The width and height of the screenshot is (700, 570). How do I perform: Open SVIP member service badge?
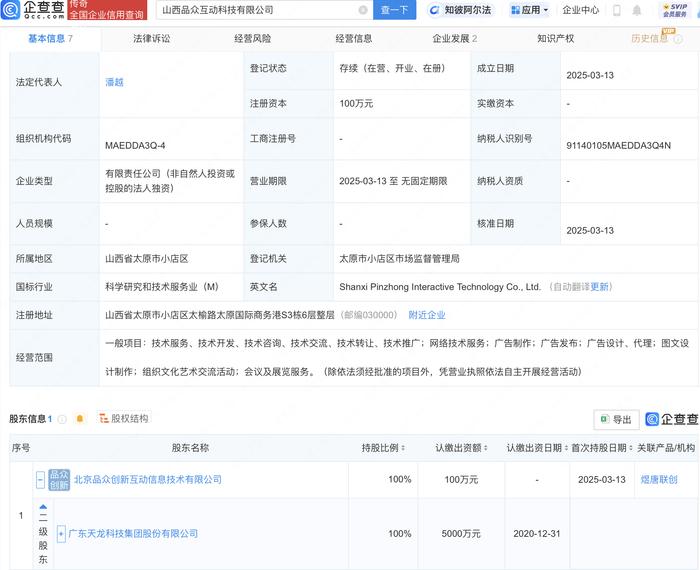click(x=675, y=10)
